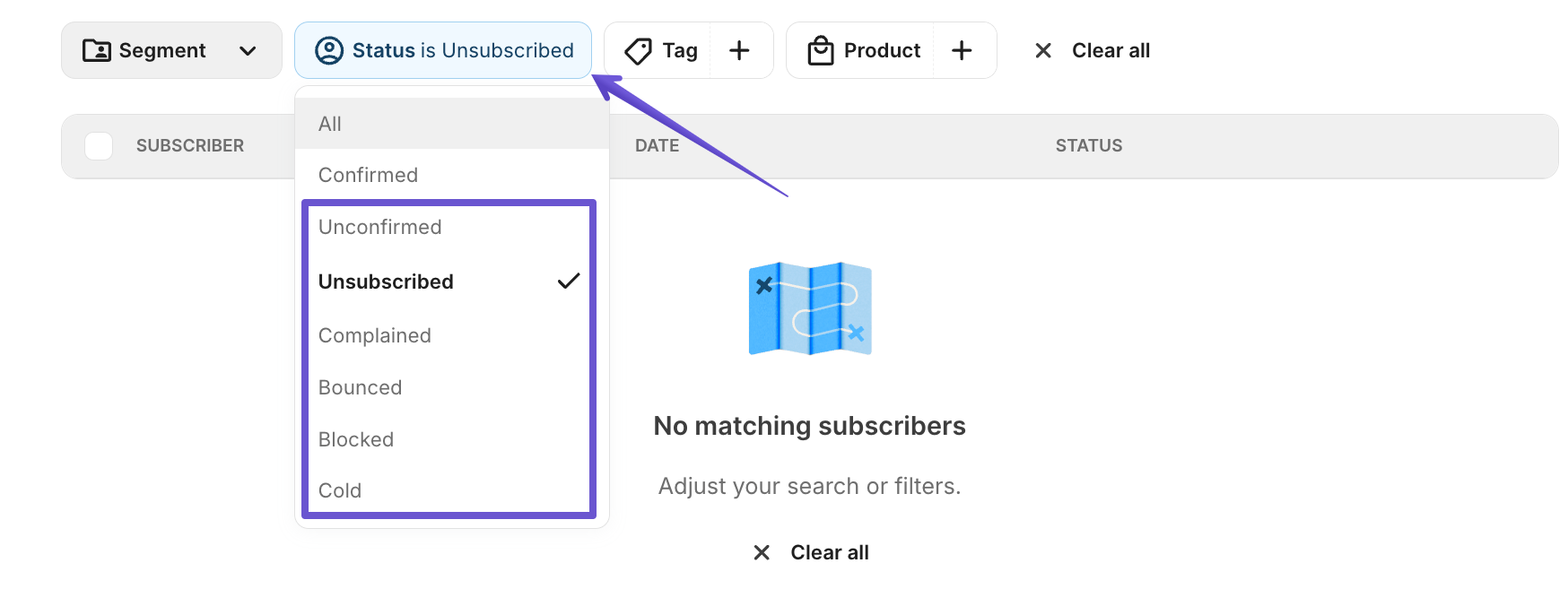Click the 'No matching subscribers' heading
The width and height of the screenshot is (1568, 615).
[809, 426]
